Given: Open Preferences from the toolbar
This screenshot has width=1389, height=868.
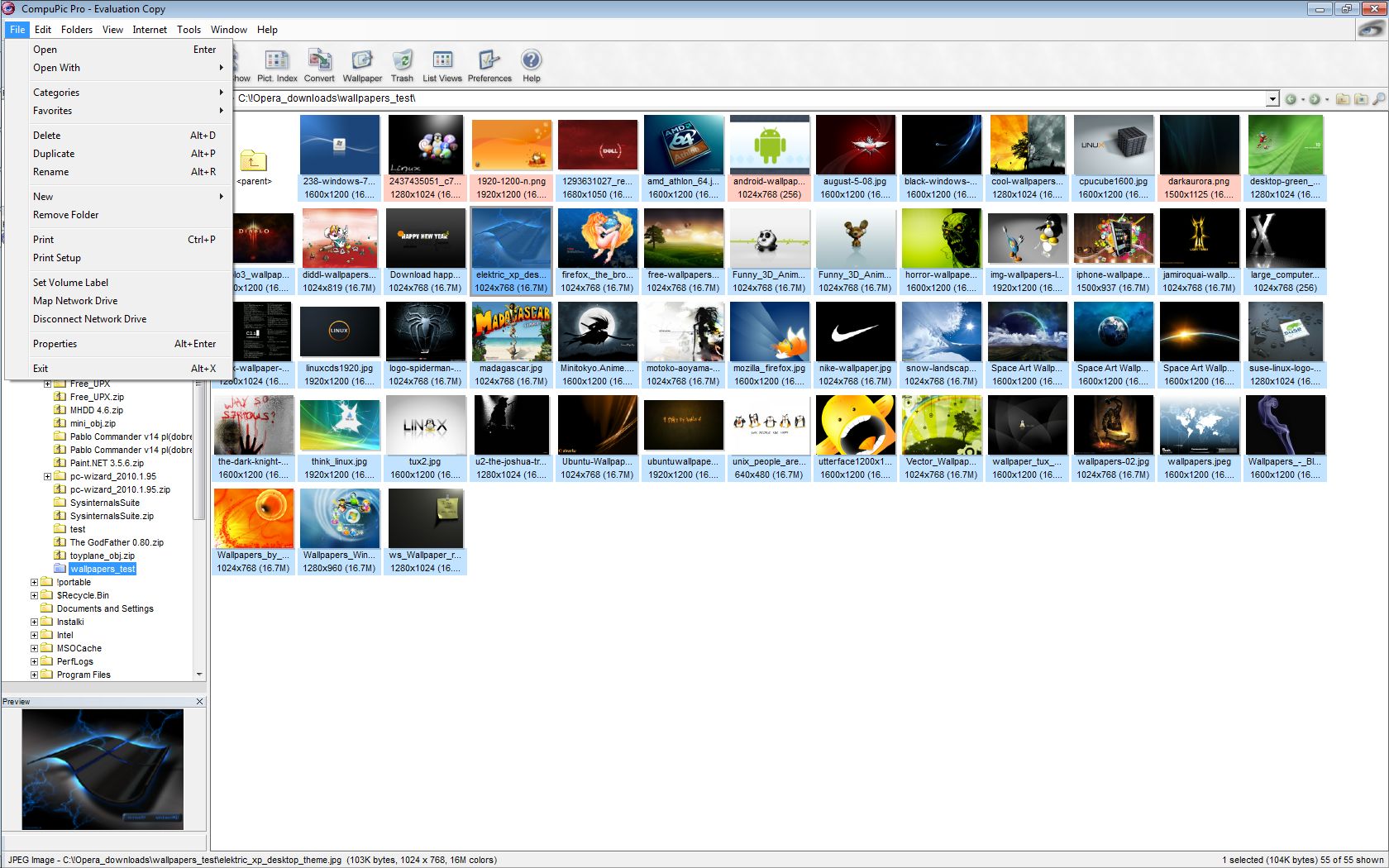Looking at the screenshot, I should [x=489, y=66].
